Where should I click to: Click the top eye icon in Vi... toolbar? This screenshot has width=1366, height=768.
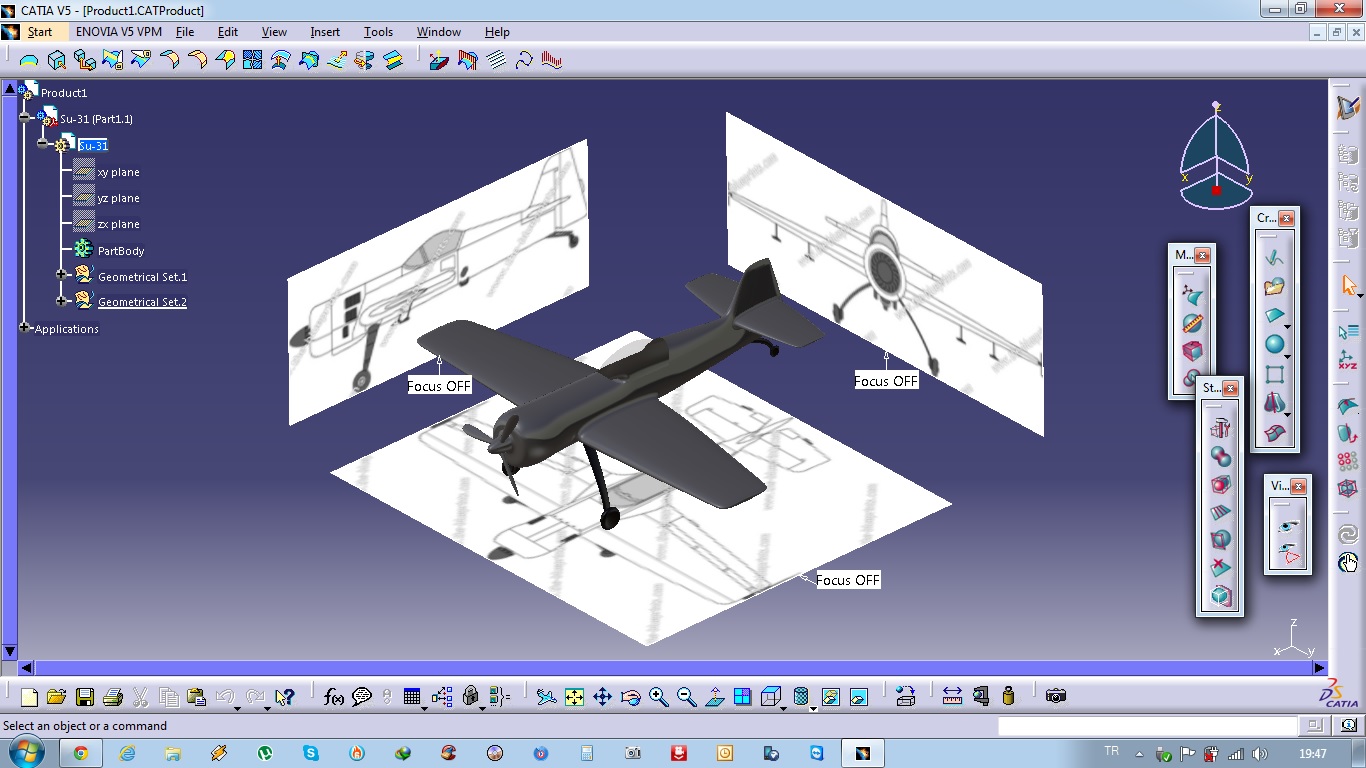tap(1288, 527)
